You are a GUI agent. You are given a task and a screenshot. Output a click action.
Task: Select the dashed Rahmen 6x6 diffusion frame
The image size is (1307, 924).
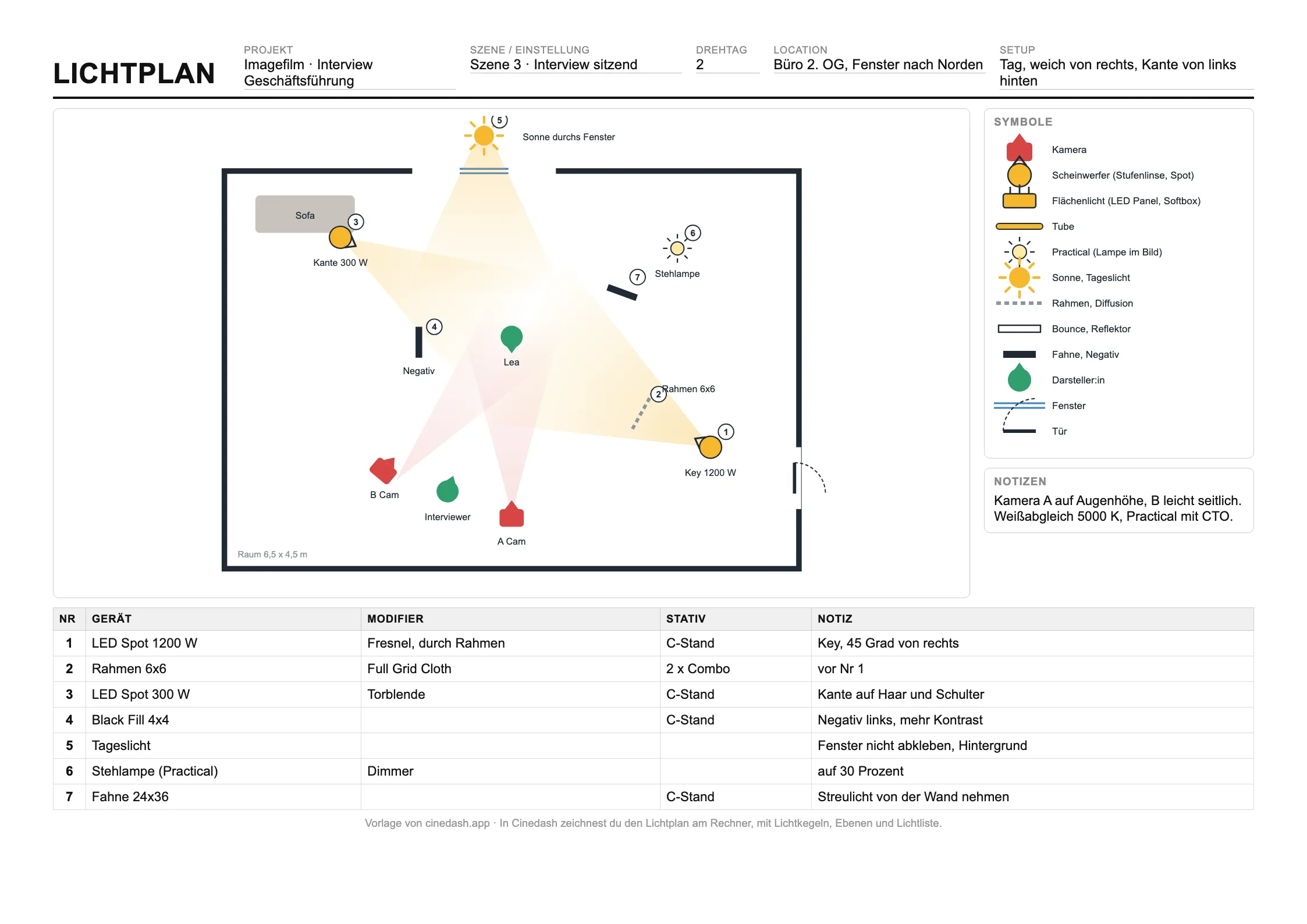(641, 413)
